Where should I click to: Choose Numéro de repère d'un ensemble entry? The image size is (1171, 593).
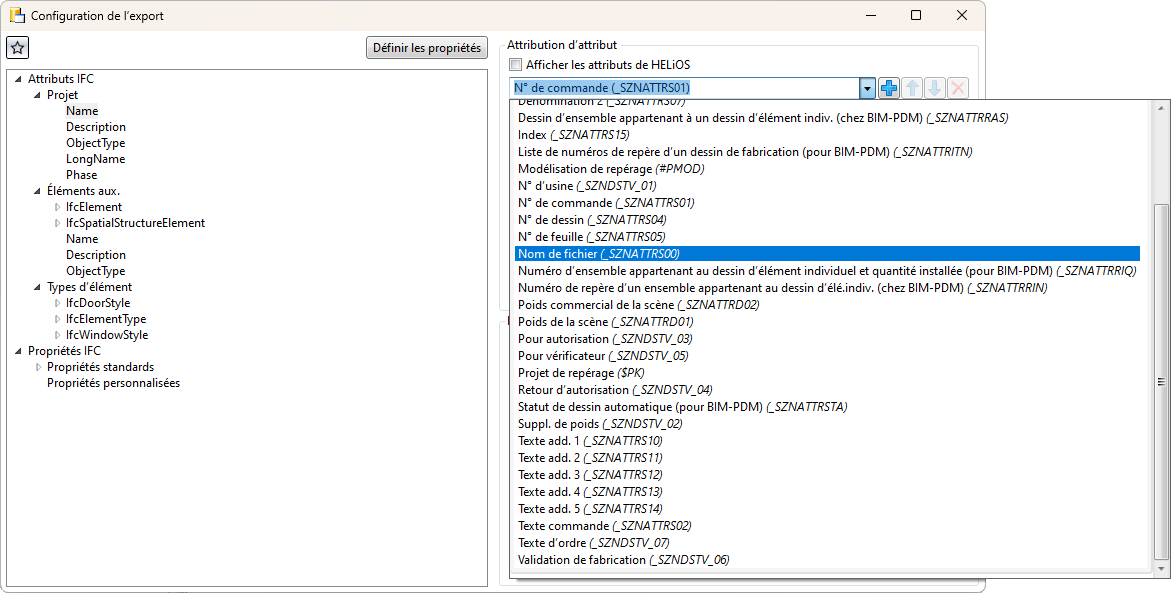(783, 288)
